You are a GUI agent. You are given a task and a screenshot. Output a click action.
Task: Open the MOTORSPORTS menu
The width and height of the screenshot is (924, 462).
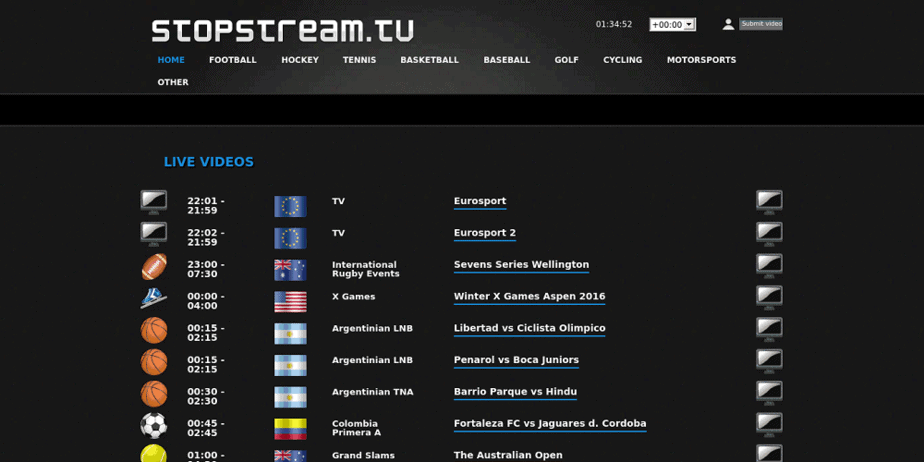[701, 60]
